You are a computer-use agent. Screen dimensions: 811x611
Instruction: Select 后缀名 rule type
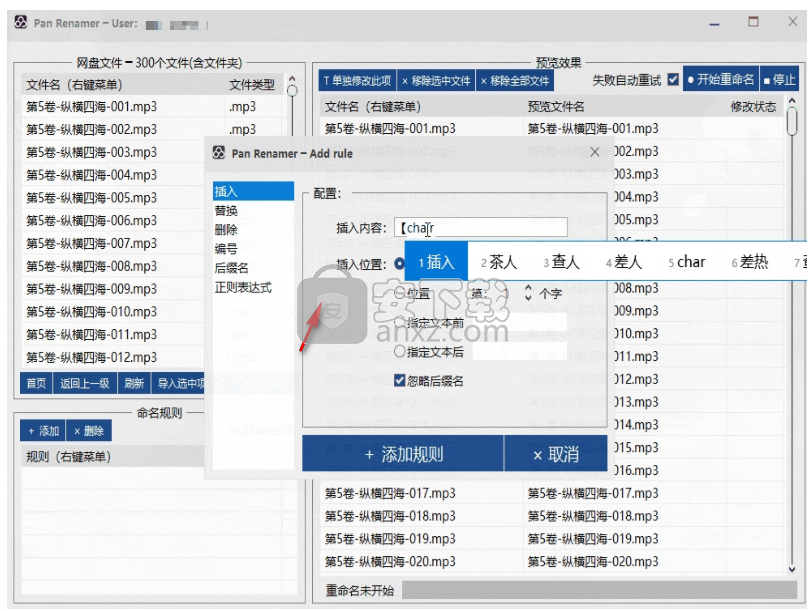pos(253,268)
